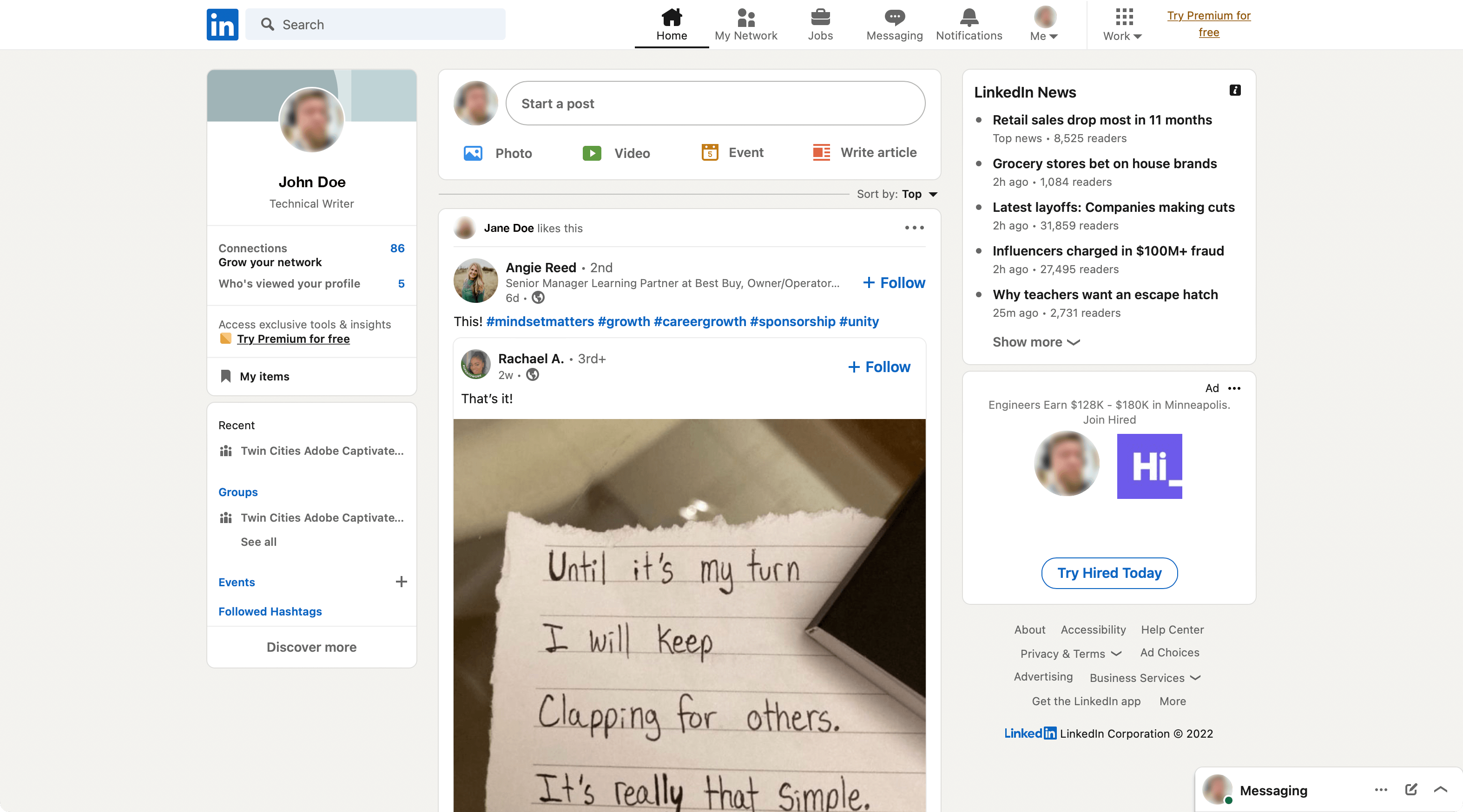
Task: Click the Video post icon
Action: pyautogui.click(x=592, y=153)
